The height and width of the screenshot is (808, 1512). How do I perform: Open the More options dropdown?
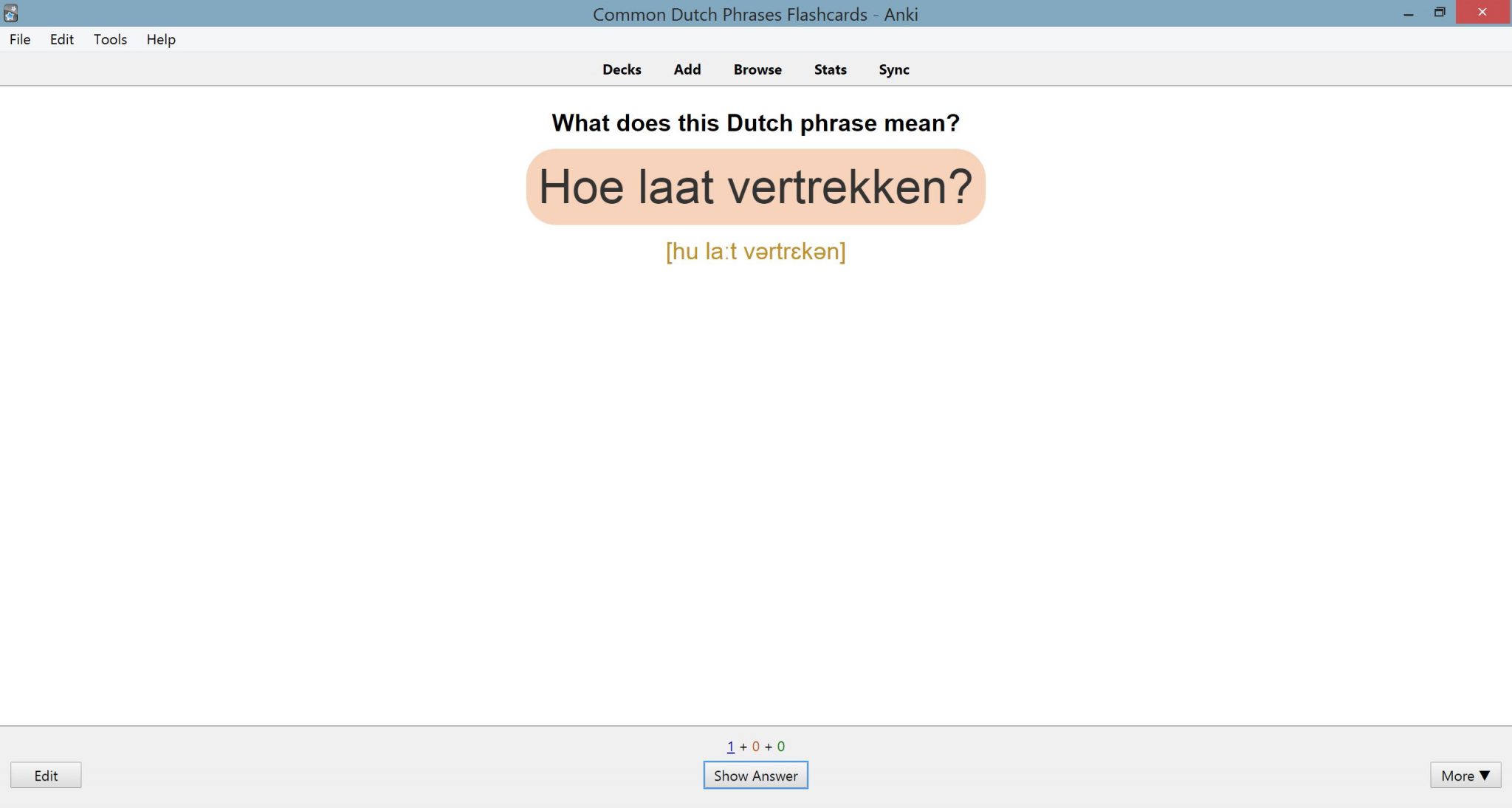(1465, 775)
